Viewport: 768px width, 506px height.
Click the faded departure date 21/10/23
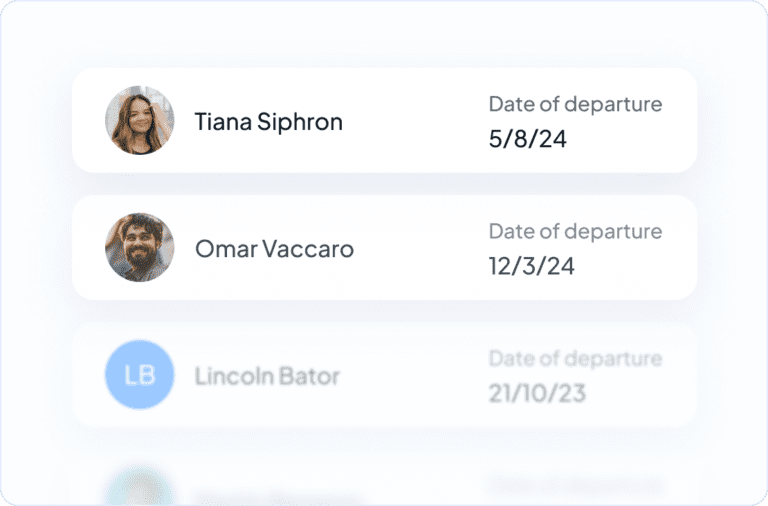coord(537,393)
